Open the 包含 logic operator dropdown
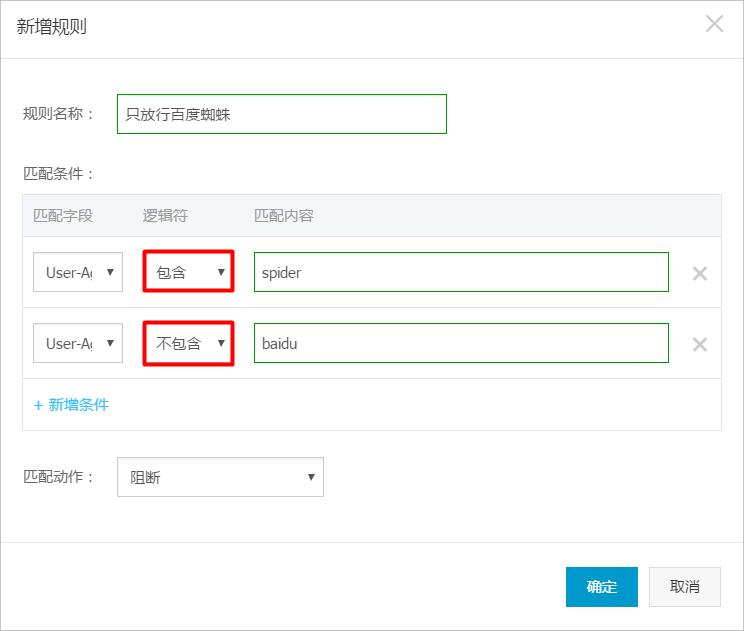The width and height of the screenshot is (744, 631). coord(188,271)
